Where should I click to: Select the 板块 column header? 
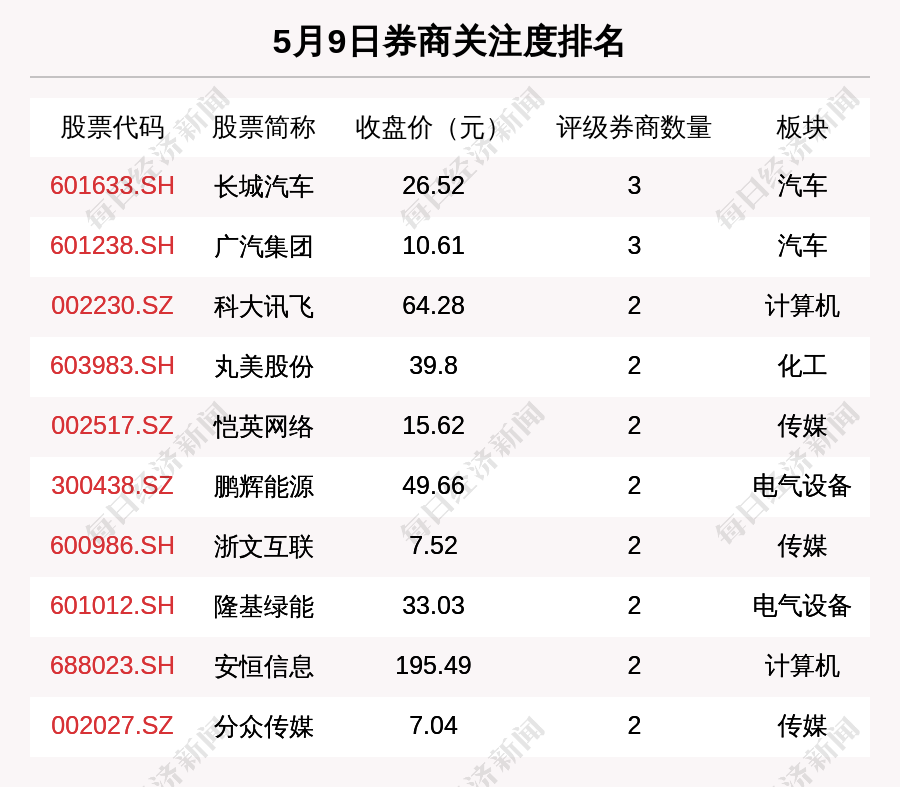point(802,128)
